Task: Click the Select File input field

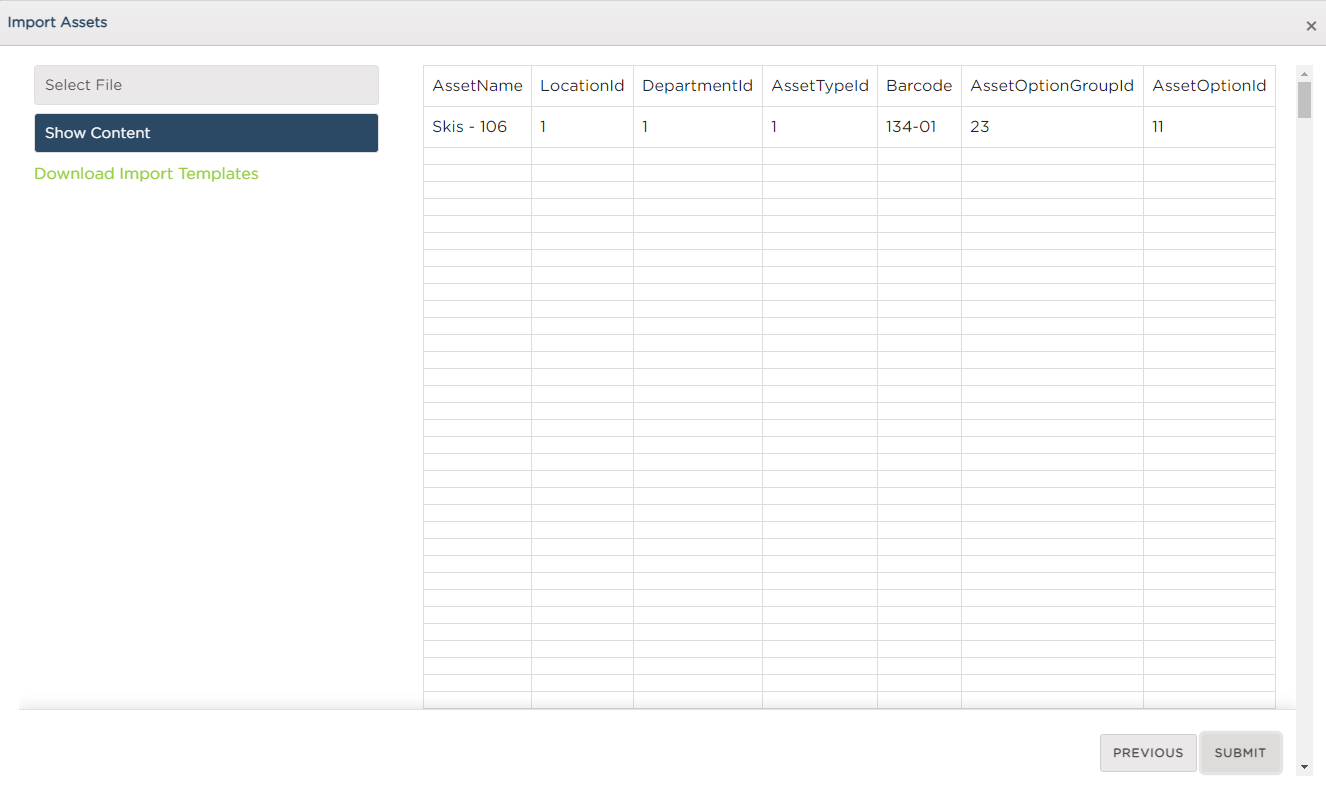Action: coord(206,85)
